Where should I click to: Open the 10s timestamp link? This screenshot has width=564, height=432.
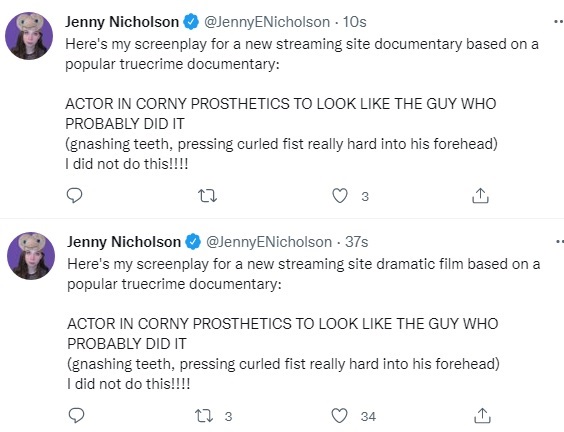354,22
